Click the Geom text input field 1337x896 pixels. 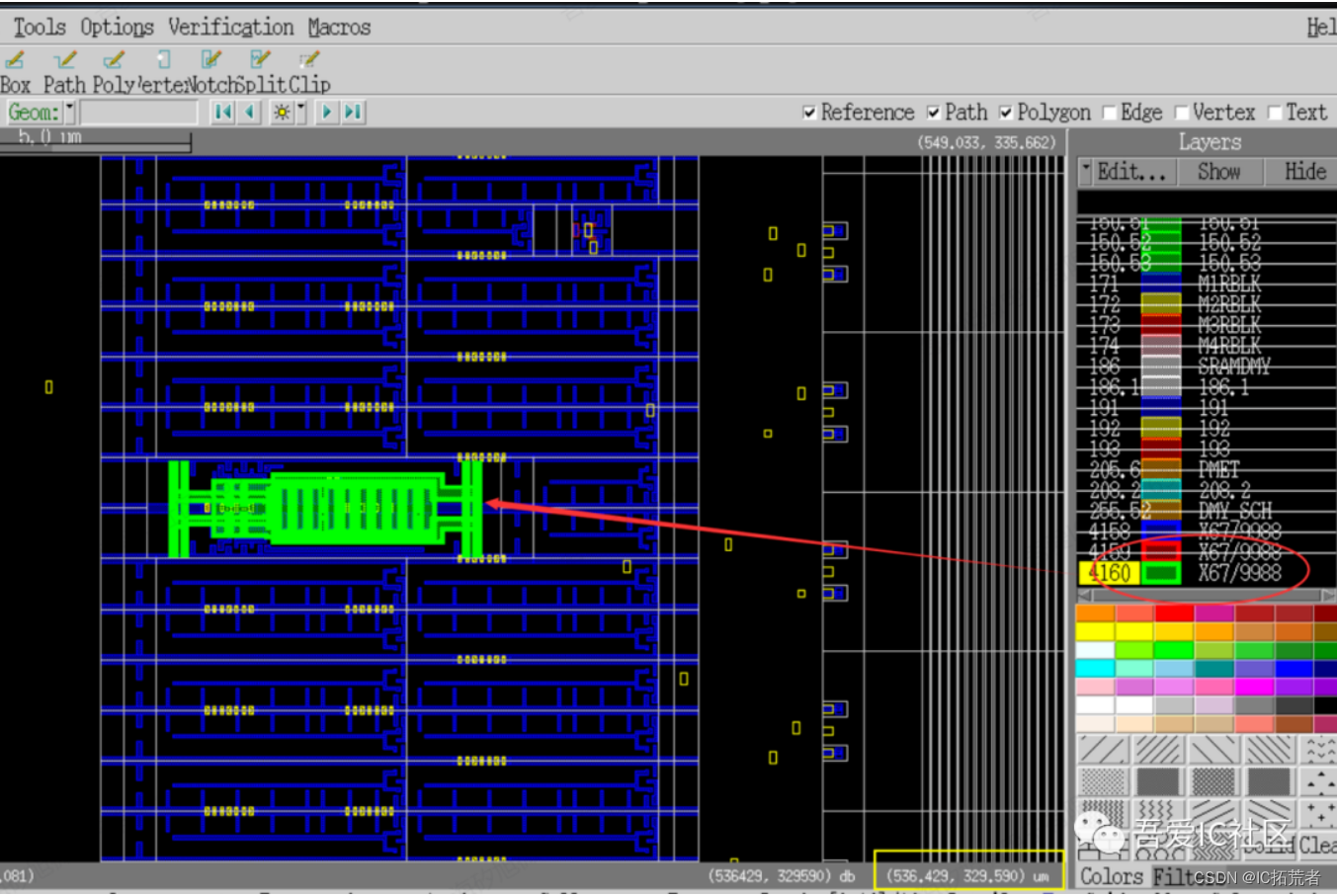coord(138,112)
